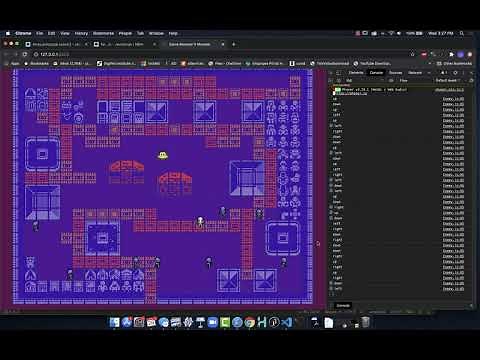Open the Edit menu
The image size is (480, 360).
(x=51, y=33)
